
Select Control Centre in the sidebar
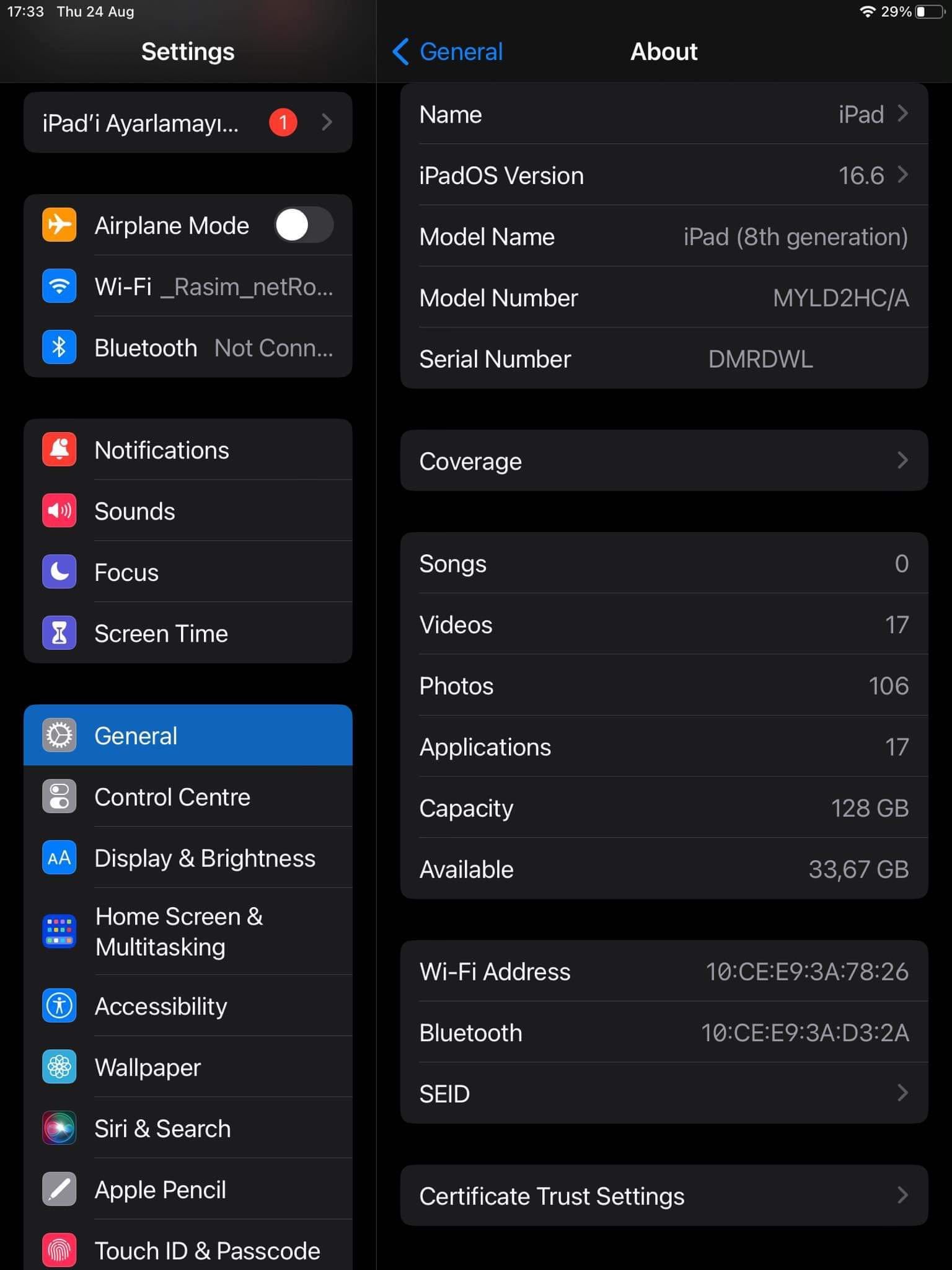[188, 796]
